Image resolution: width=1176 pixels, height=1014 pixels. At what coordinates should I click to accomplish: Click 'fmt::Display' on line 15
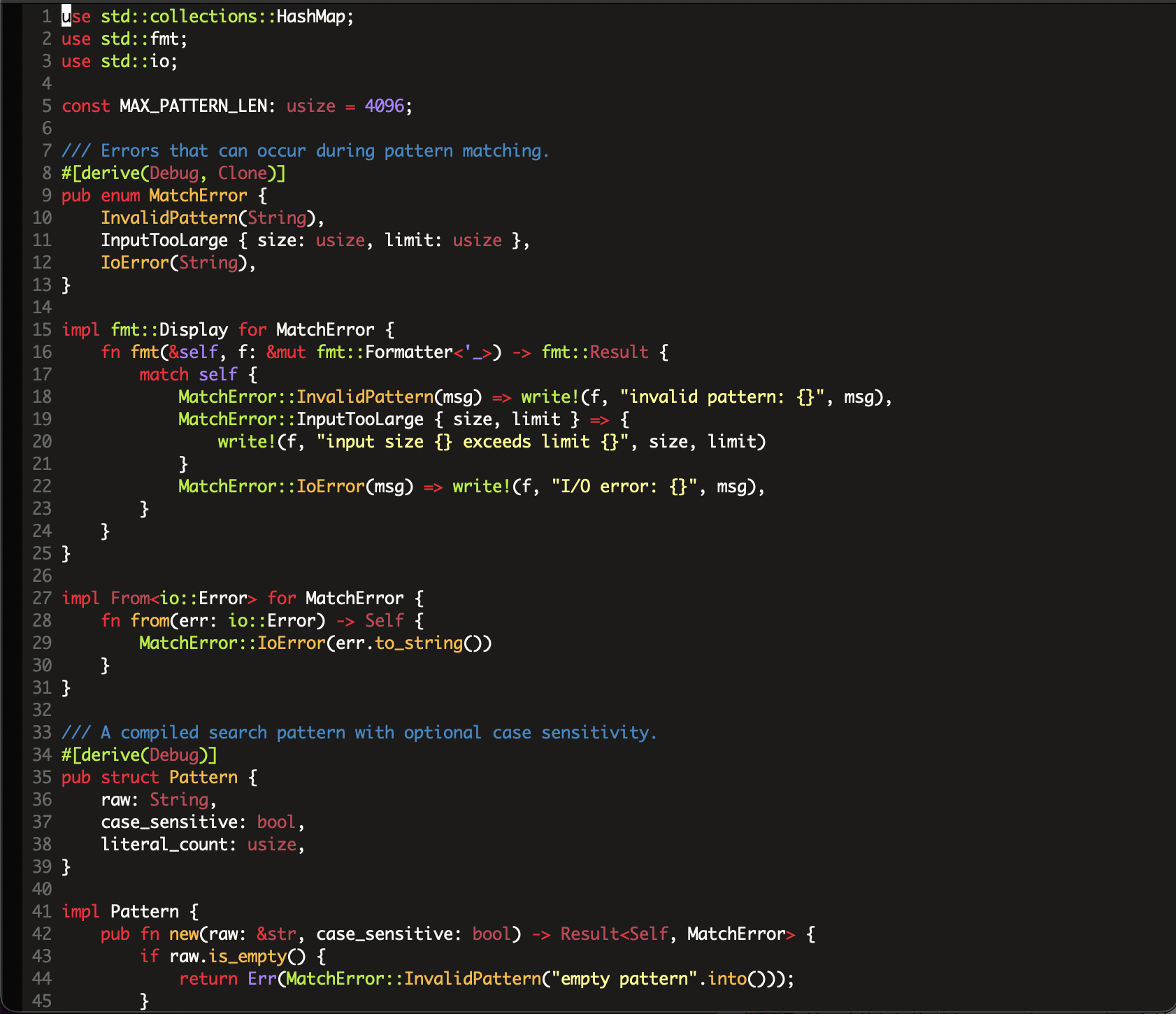click(x=168, y=329)
